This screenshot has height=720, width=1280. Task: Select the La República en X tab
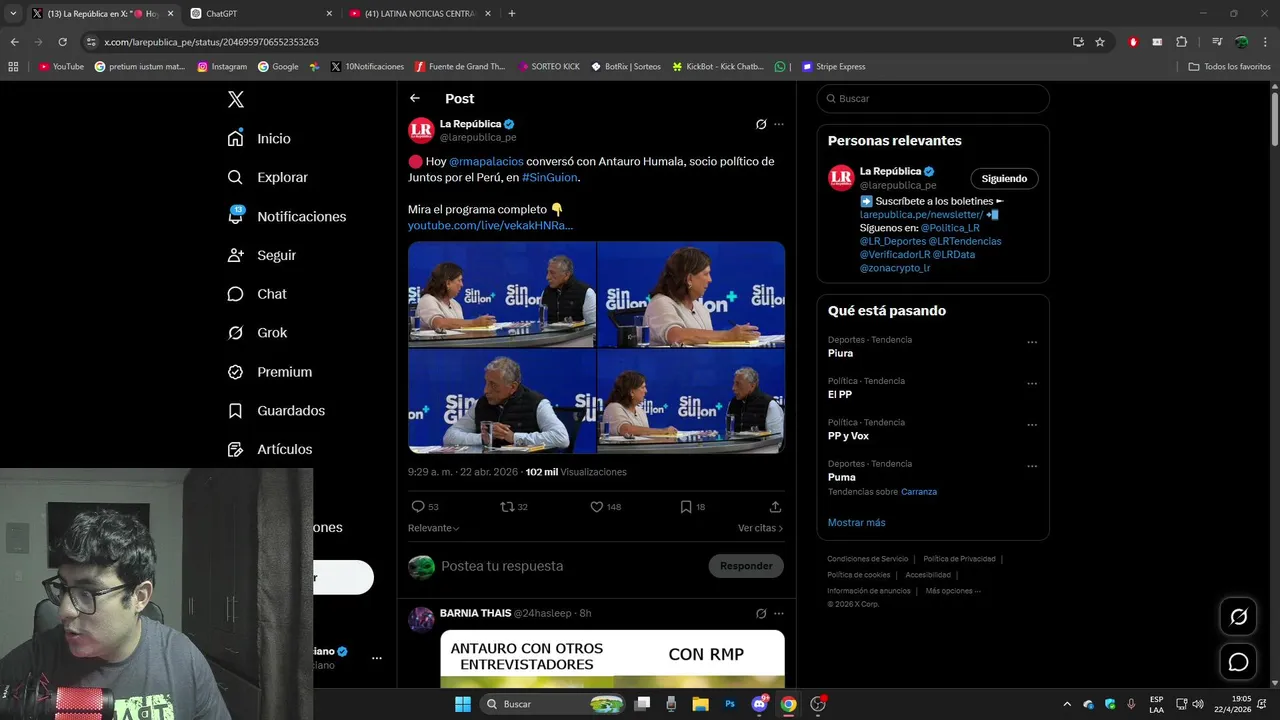102,14
